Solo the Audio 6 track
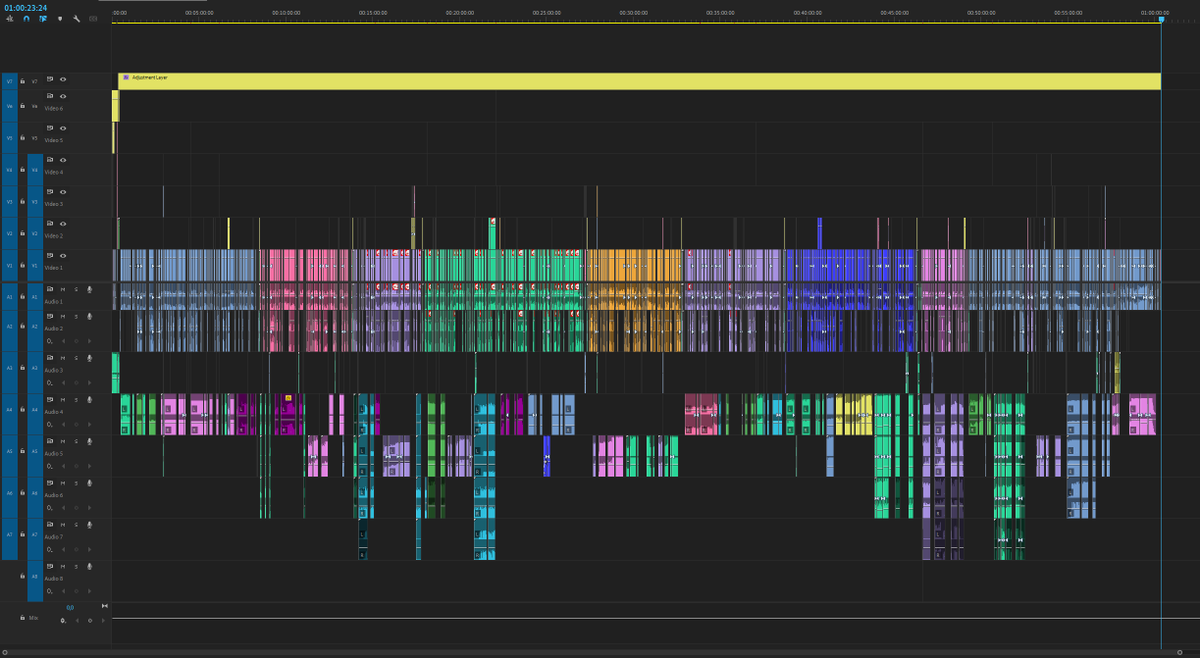The width and height of the screenshot is (1200, 658). click(x=76, y=483)
